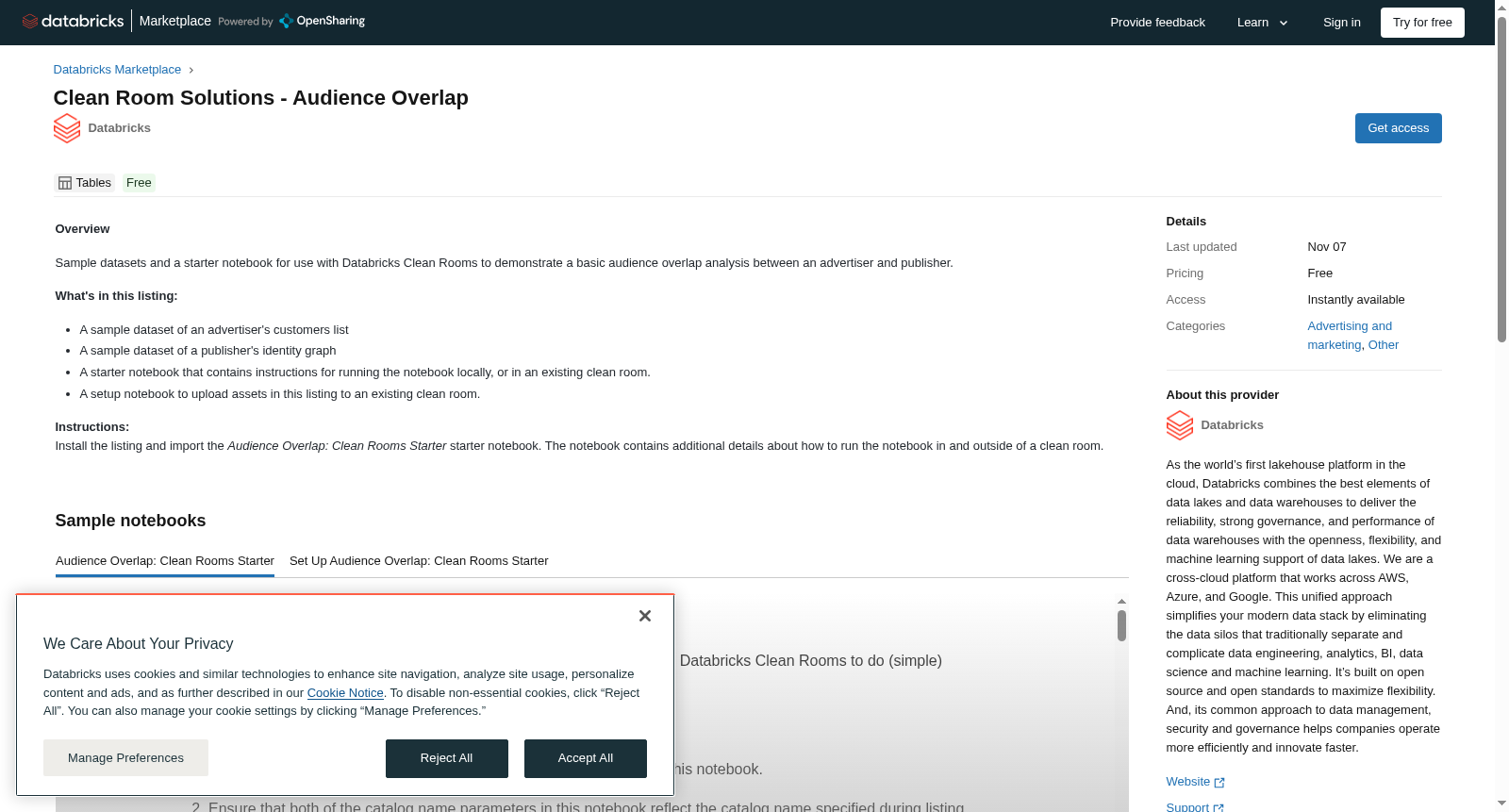
Task: Open the Other category link
Action: (1384, 345)
